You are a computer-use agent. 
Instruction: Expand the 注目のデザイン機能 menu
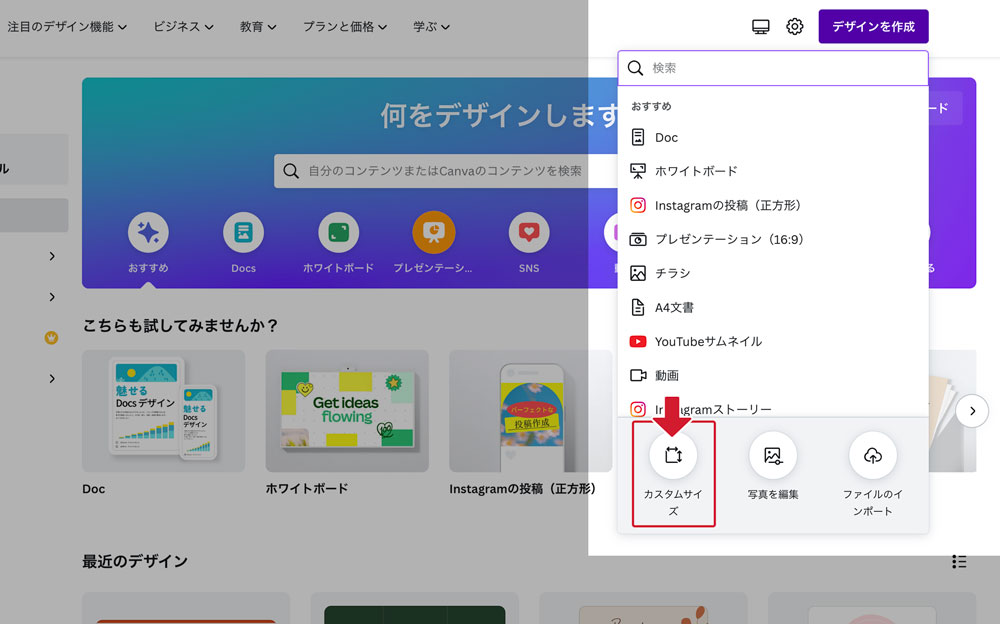coord(67,27)
